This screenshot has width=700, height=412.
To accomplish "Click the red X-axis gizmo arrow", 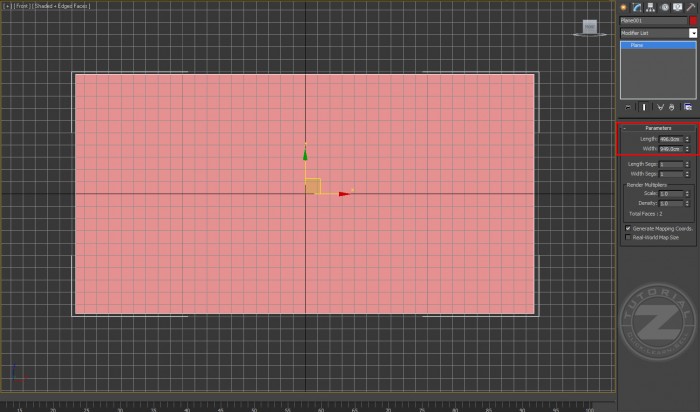I will tap(343, 194).
